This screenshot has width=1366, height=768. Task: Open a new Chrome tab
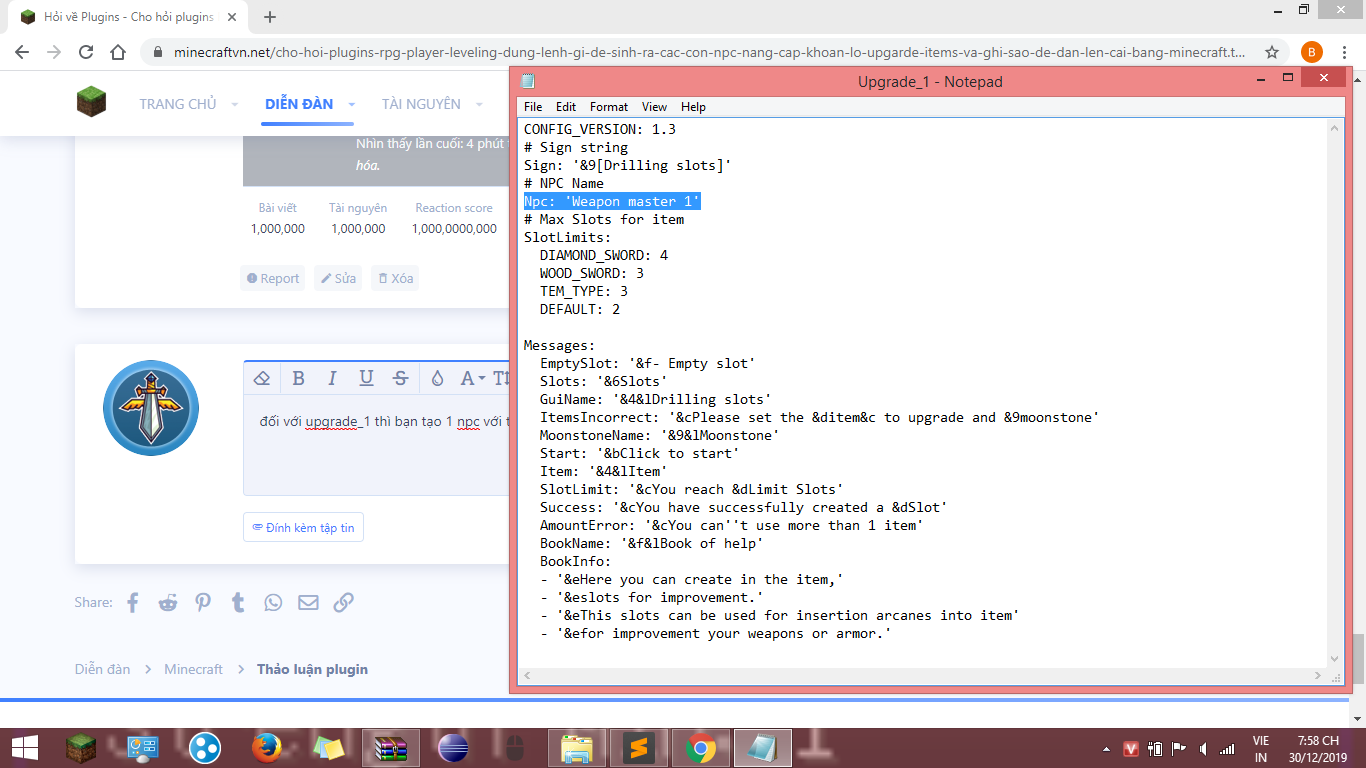click(x=269, y=17)
